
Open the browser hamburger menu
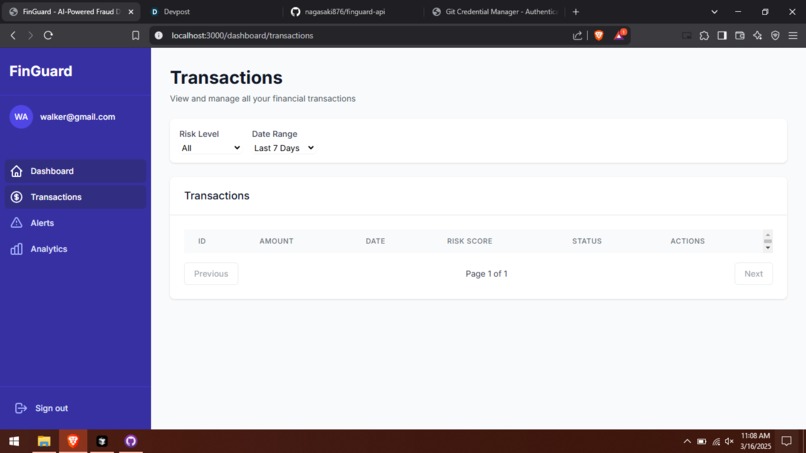(793, 35)
